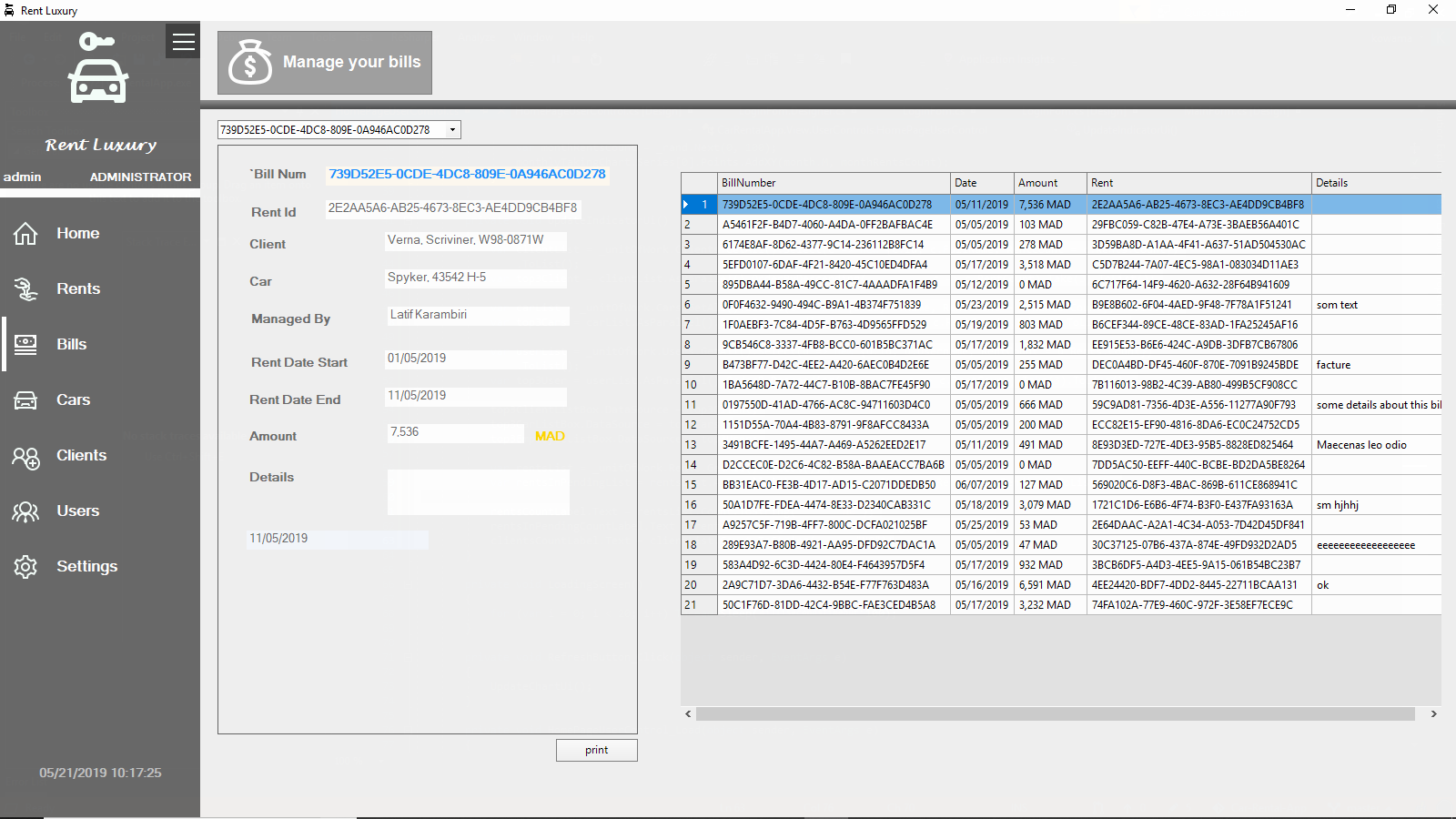Click the scroll right arrow of table
Screen dimensions: 1456x819
pyautogui.click(x=1433, y=714)
